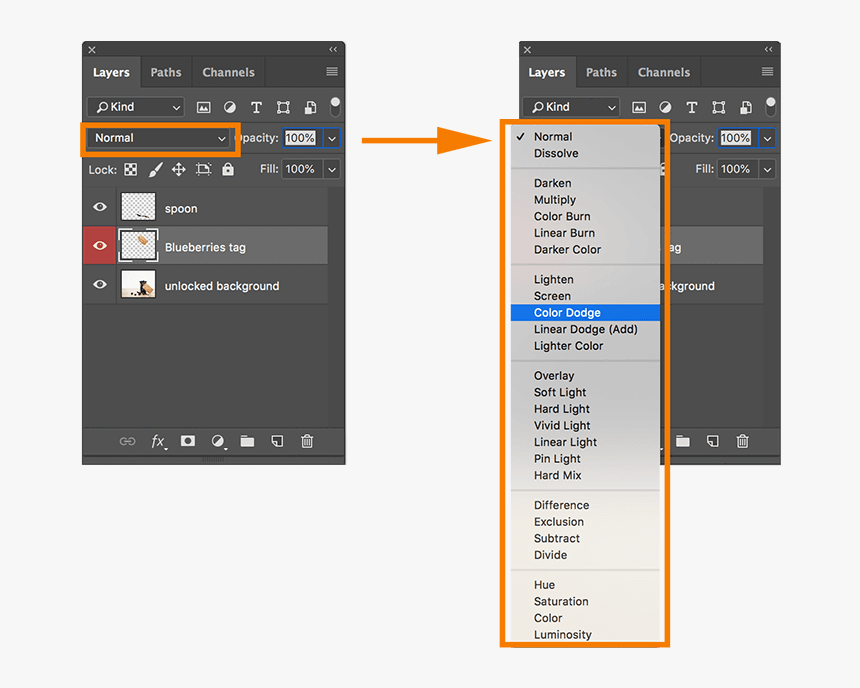
Task: Click the create new group folder icon in left panel
Action: [247, 441]
